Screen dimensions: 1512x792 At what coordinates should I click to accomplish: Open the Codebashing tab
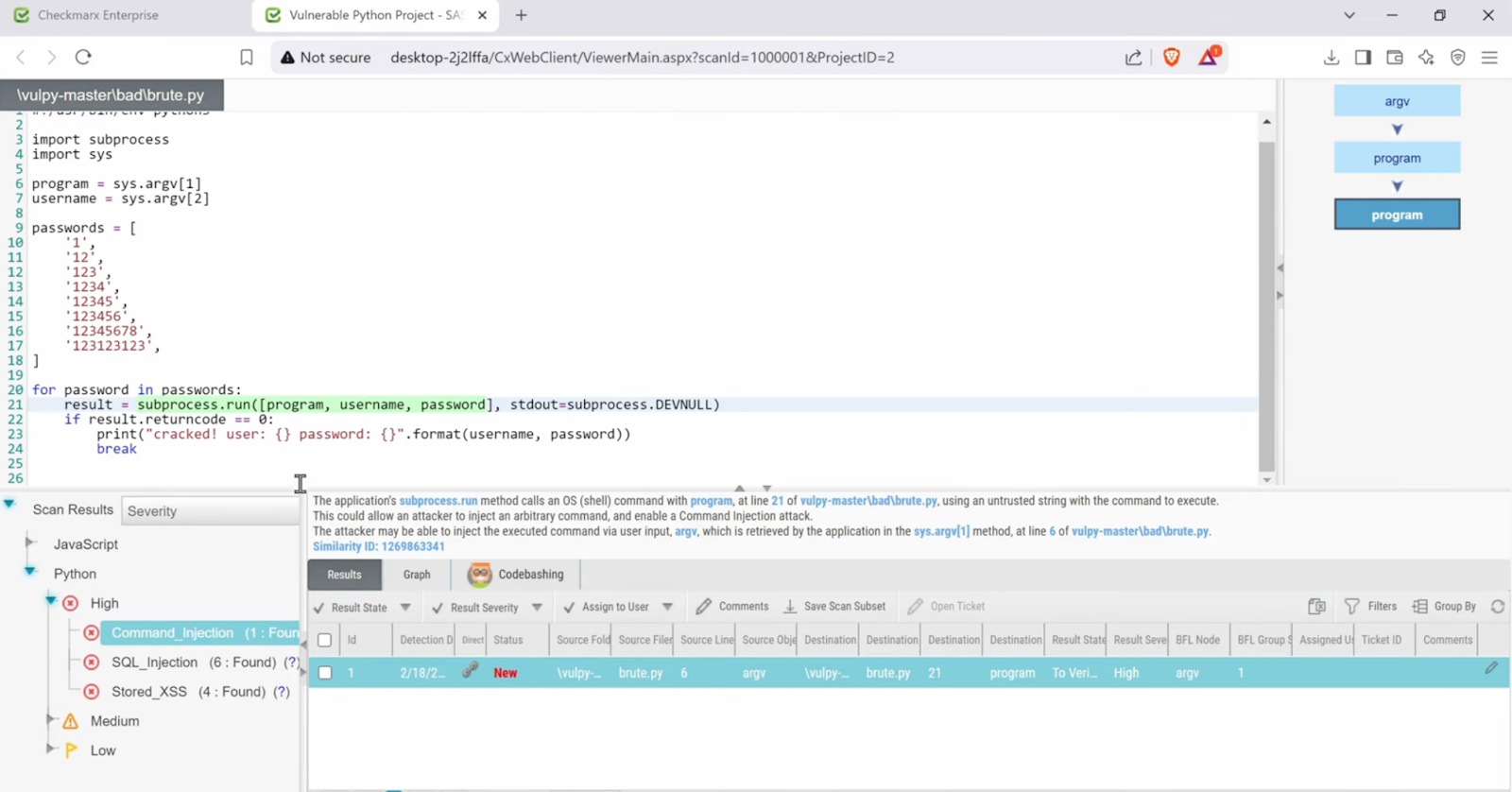click(516, 575)
